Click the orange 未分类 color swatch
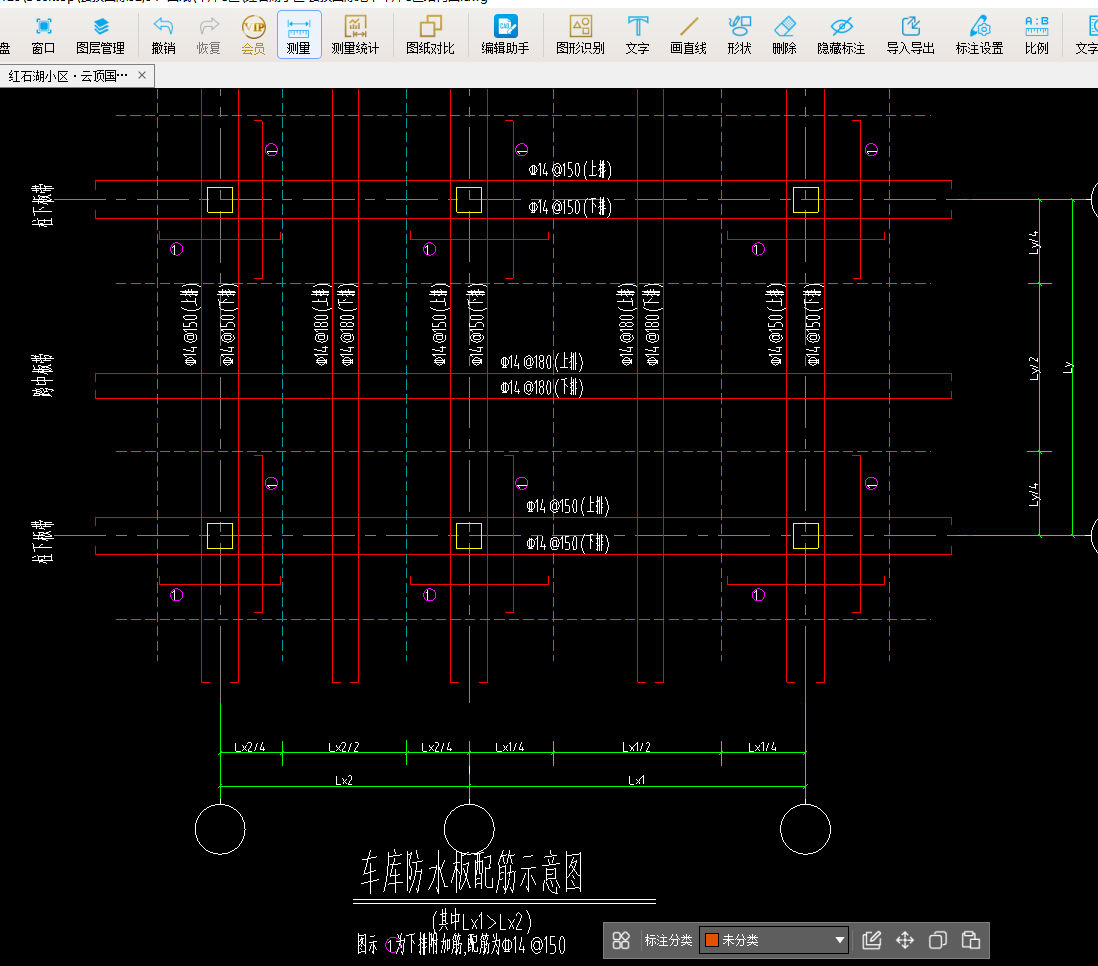Image resolution: width=1098 pixels, height=966 pixels. tap(712, 940)
